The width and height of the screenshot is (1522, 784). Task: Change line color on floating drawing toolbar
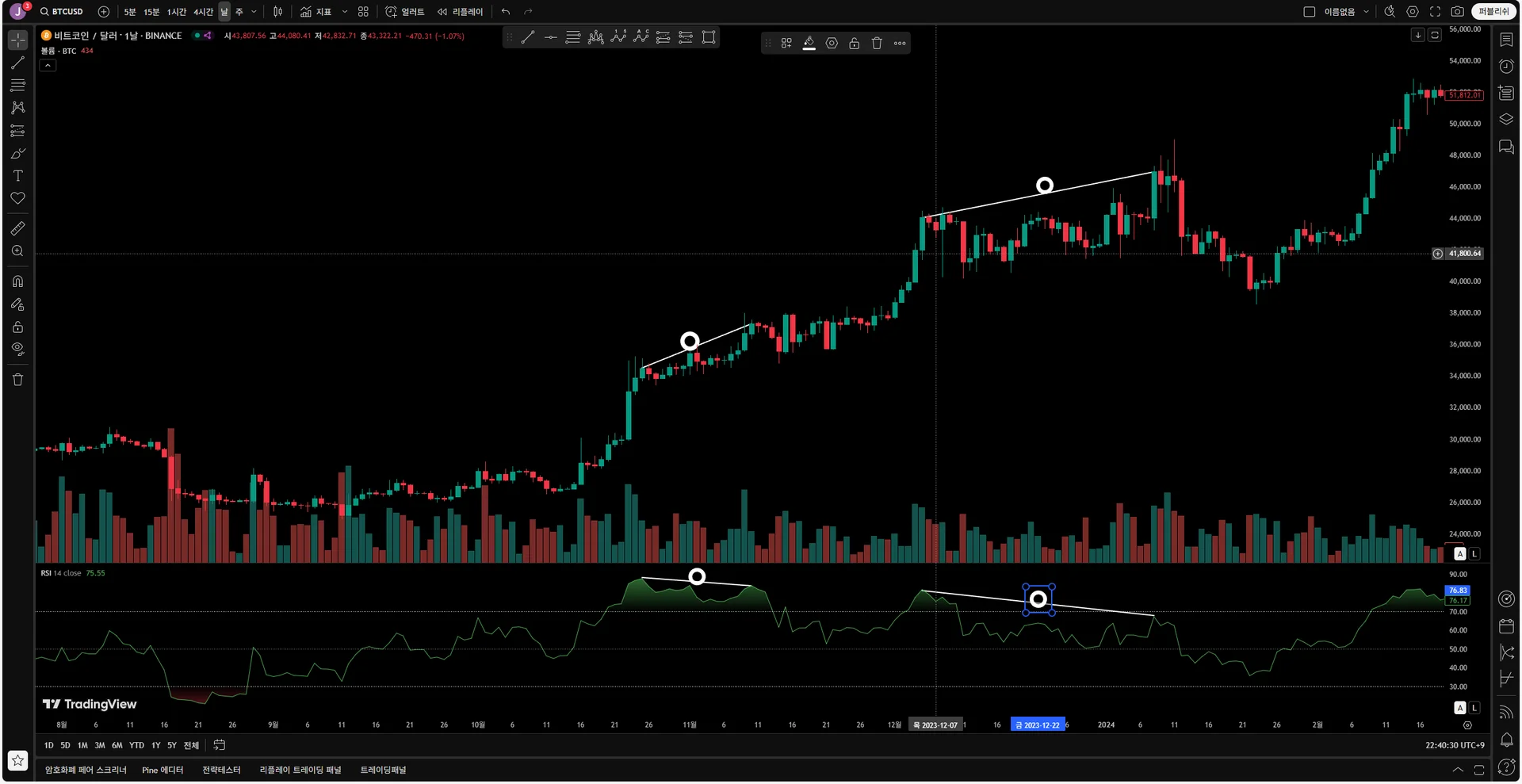(x=809, y=44)
